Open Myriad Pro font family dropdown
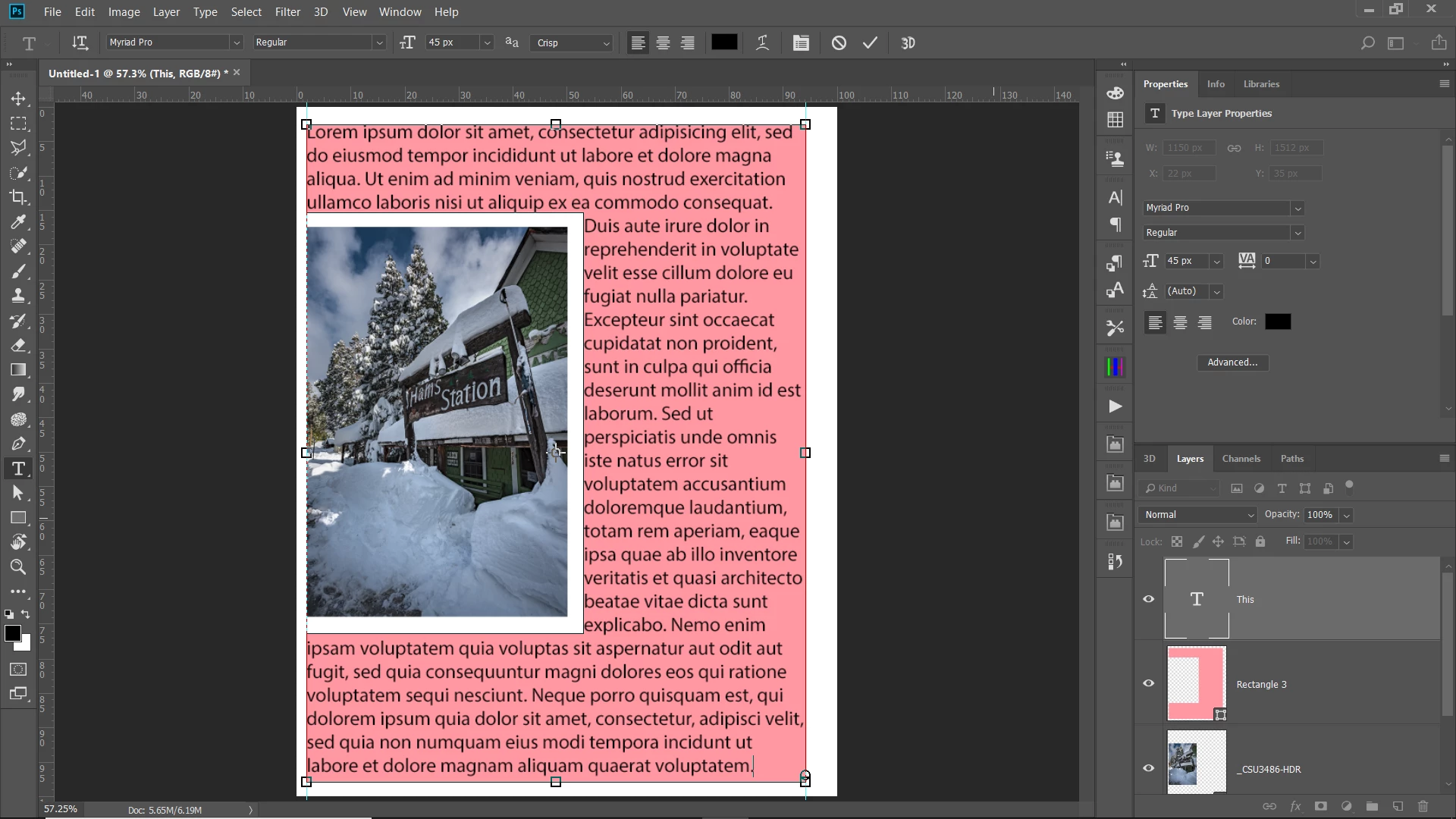Screen dimensions: 1456x819 coord(236,43)
